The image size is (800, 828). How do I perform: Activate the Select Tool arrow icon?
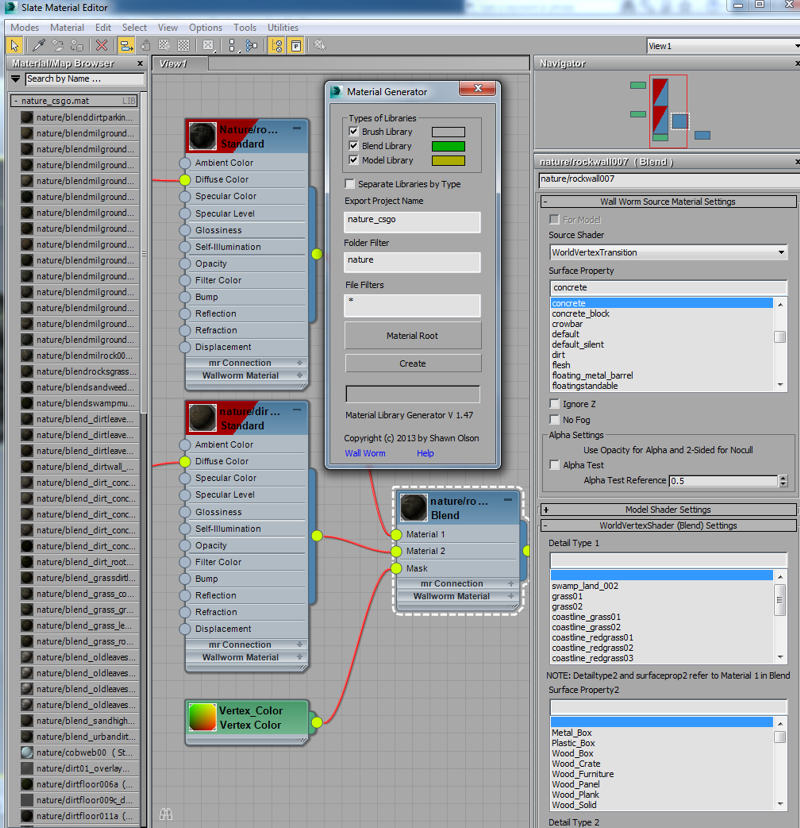tap(14, 45)
